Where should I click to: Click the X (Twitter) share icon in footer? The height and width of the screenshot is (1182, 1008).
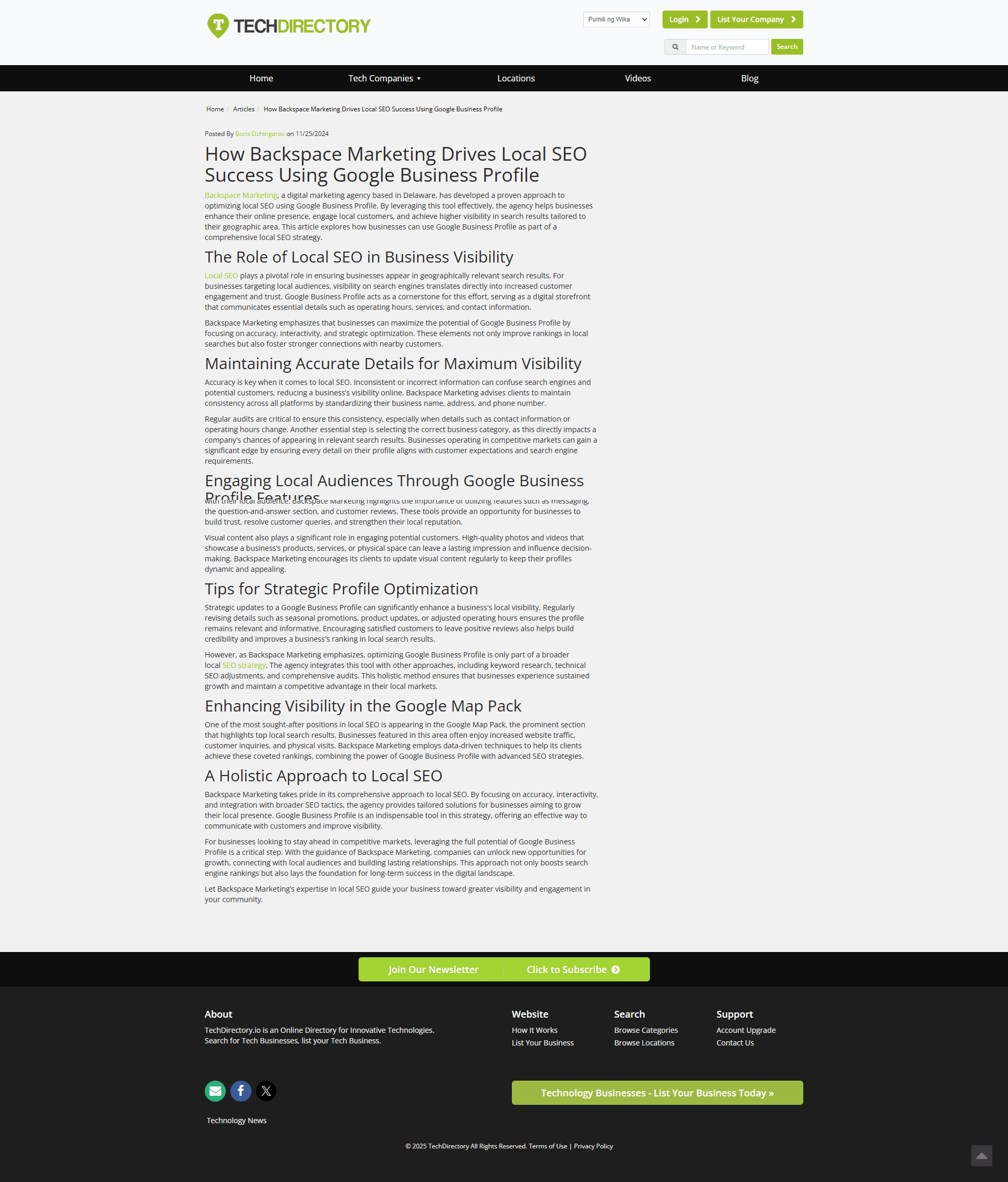click(265, 1091)
